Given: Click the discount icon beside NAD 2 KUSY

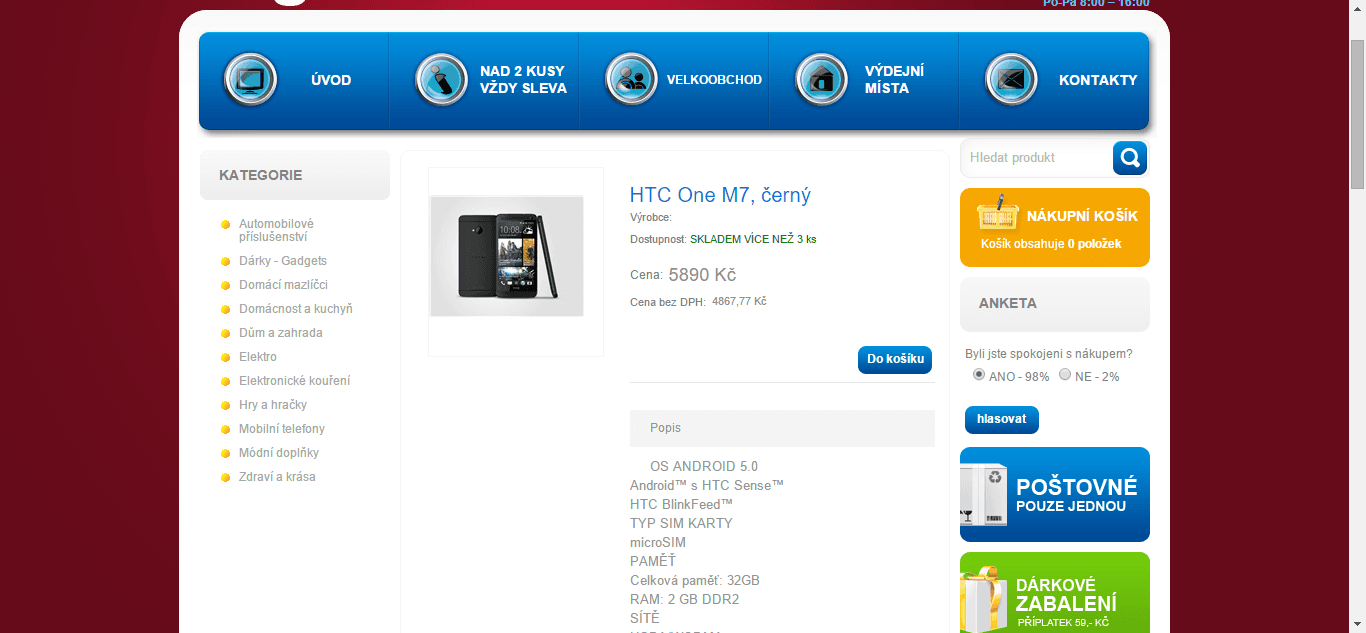Looking at the screenshot, I should 441,79.
